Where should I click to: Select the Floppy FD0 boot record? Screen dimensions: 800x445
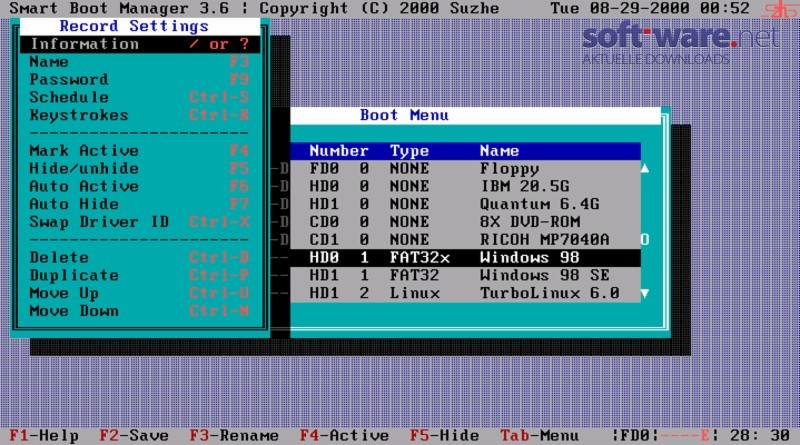tap(465, 168)
